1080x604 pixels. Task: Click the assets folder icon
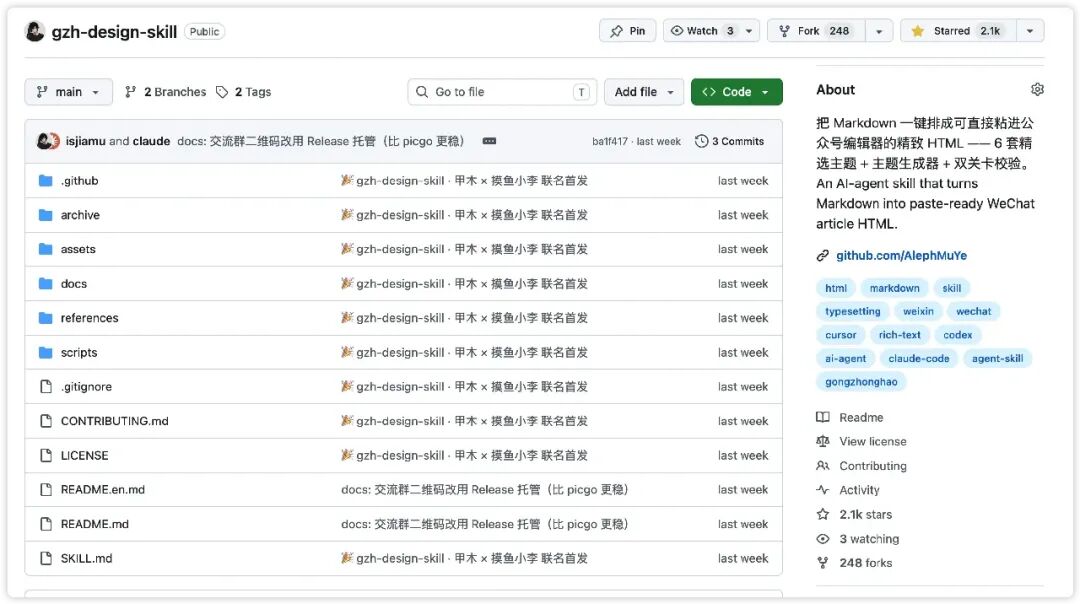click(45, 249)
